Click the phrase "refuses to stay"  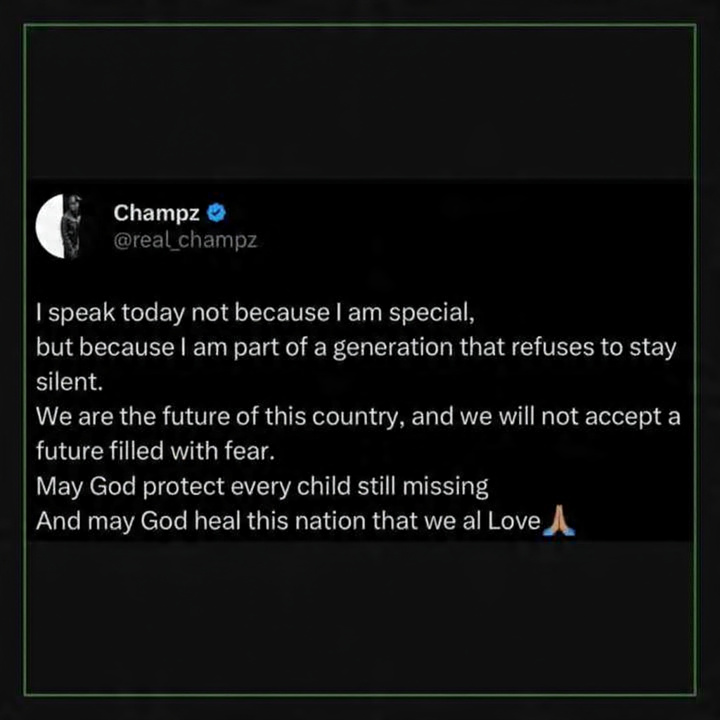pyautogui.click(x=610, y=349)
